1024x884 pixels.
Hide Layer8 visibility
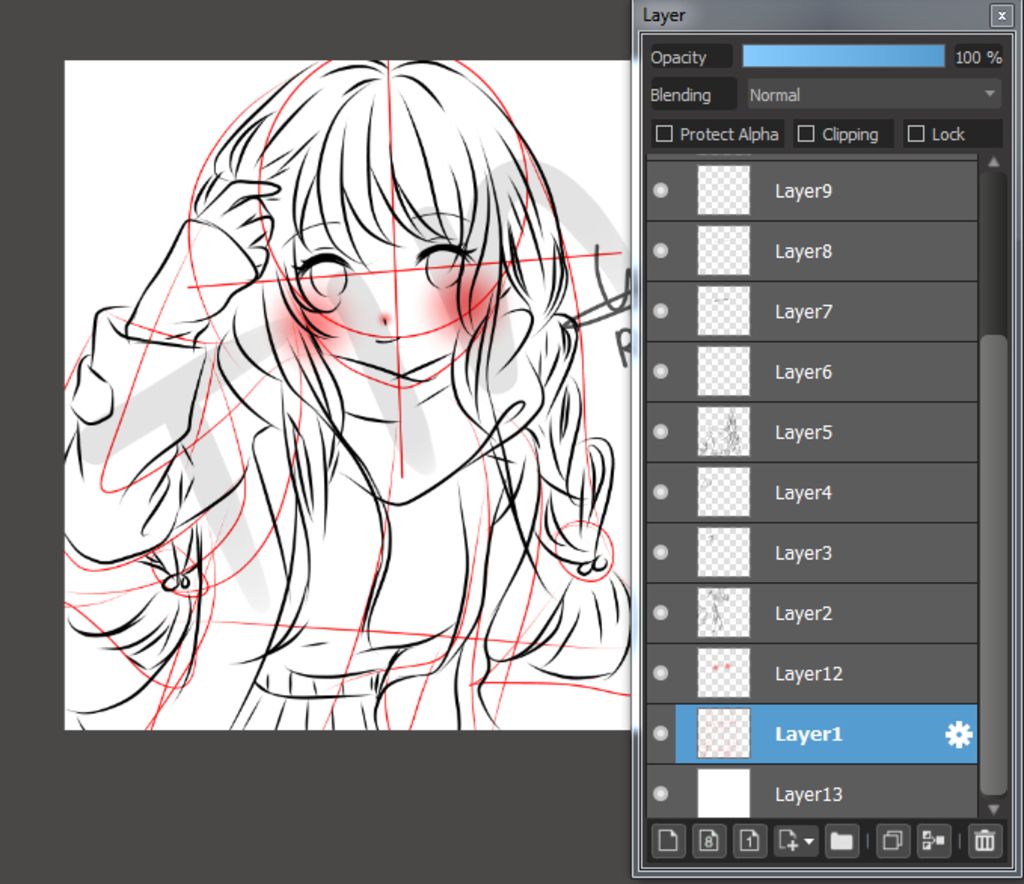pos(661,251)
